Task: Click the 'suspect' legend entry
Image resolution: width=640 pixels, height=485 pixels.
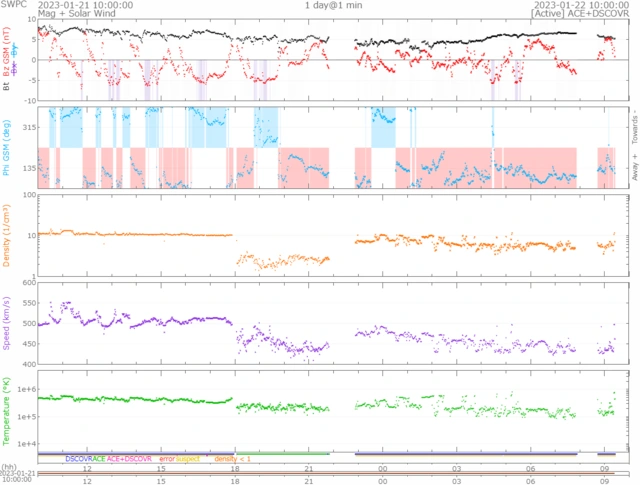Action: point(188,459)
